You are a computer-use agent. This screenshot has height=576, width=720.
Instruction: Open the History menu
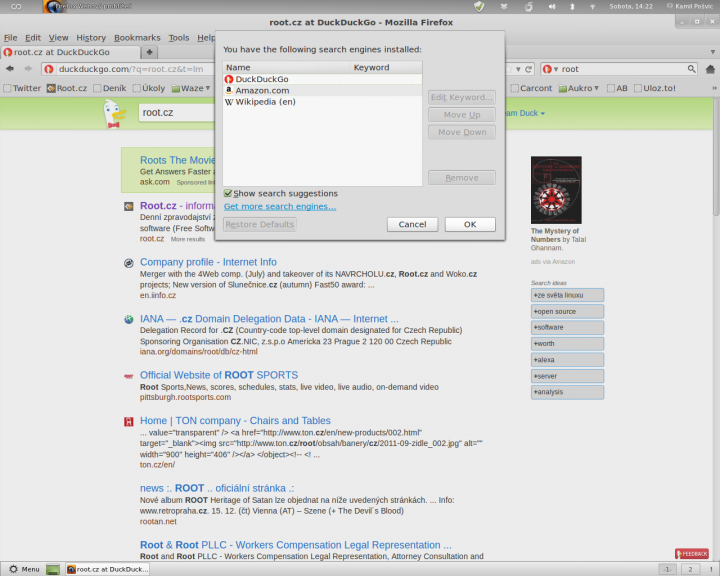click(x=91, y=38)
